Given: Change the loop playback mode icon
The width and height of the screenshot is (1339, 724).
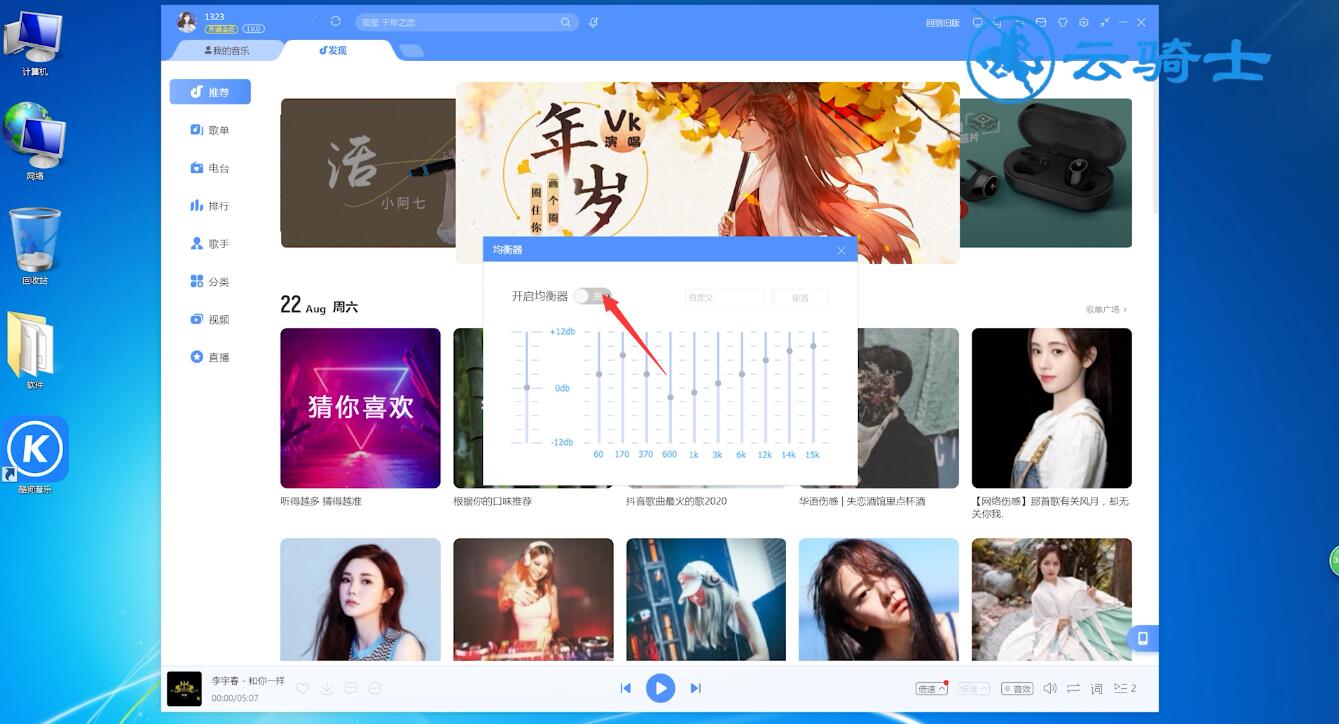Looking at the screenshot, I should coord(1073,688).
